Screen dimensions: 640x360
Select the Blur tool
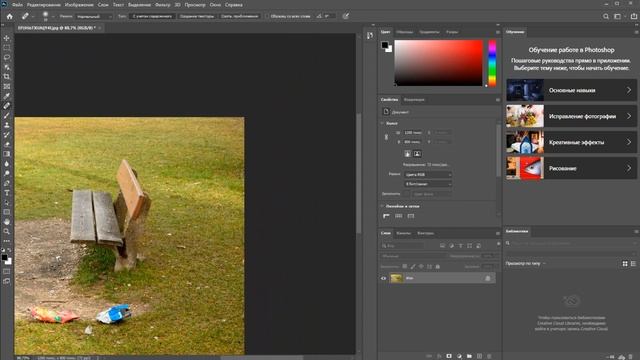(7, 164)
